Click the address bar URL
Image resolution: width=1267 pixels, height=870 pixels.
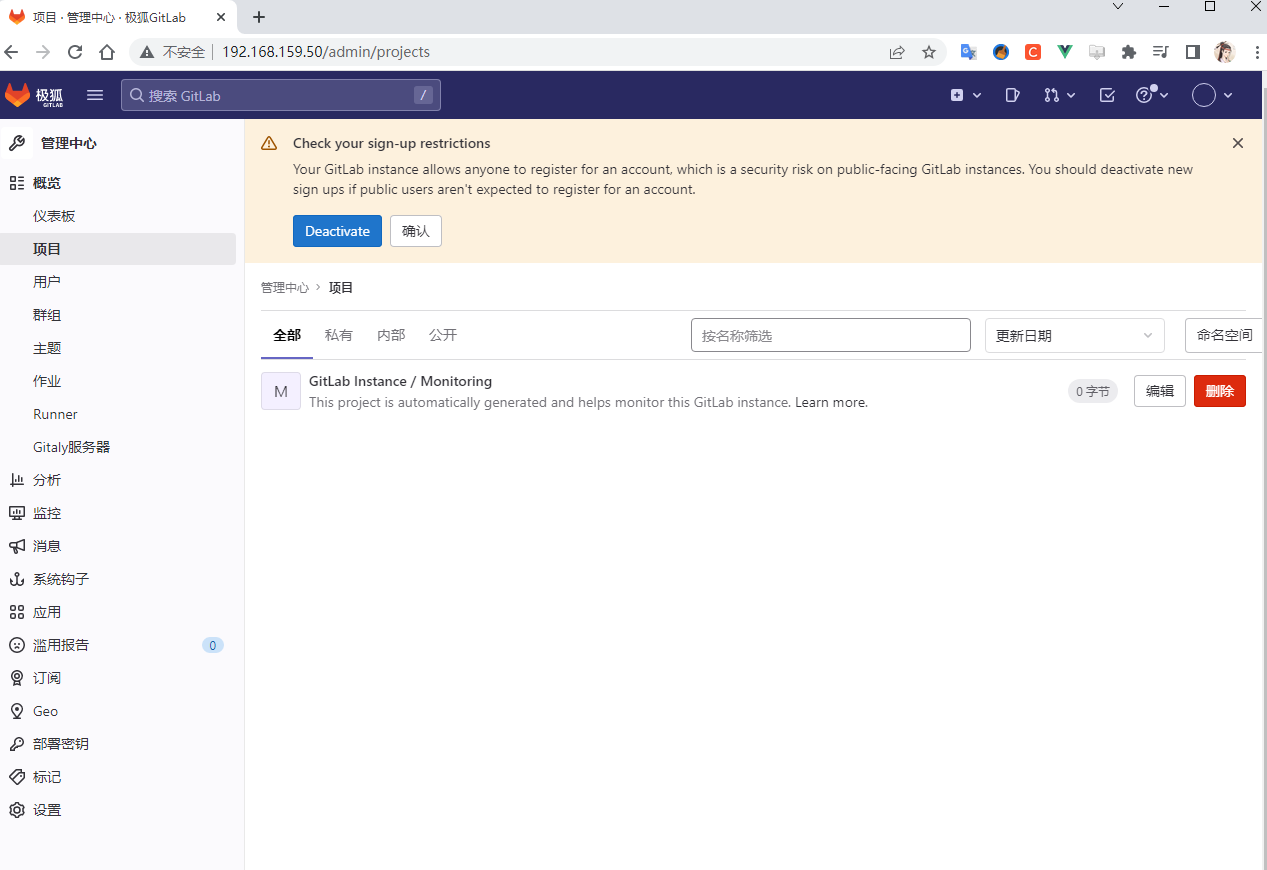tap(326, 52)
